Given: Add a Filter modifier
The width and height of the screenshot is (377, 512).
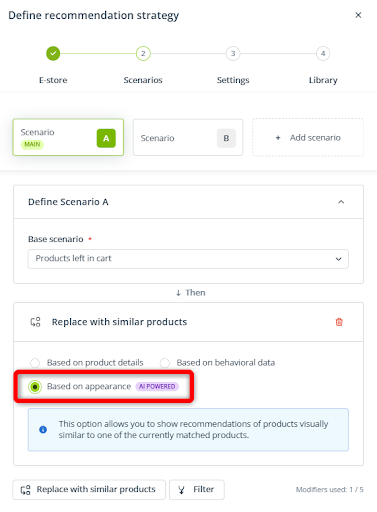Looking at the screenshot, I should 197,489.
